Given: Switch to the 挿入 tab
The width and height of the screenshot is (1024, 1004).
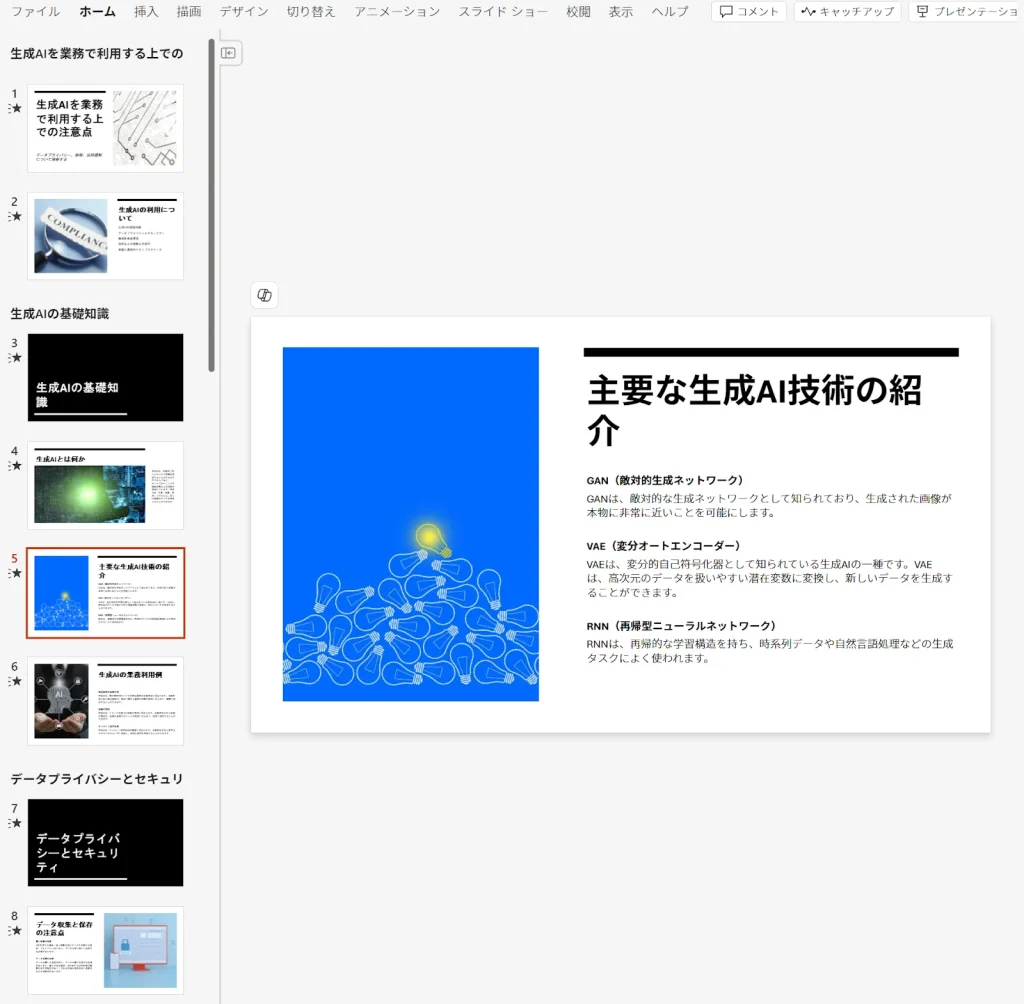Looking at the screenshot, I should (146, 12).
